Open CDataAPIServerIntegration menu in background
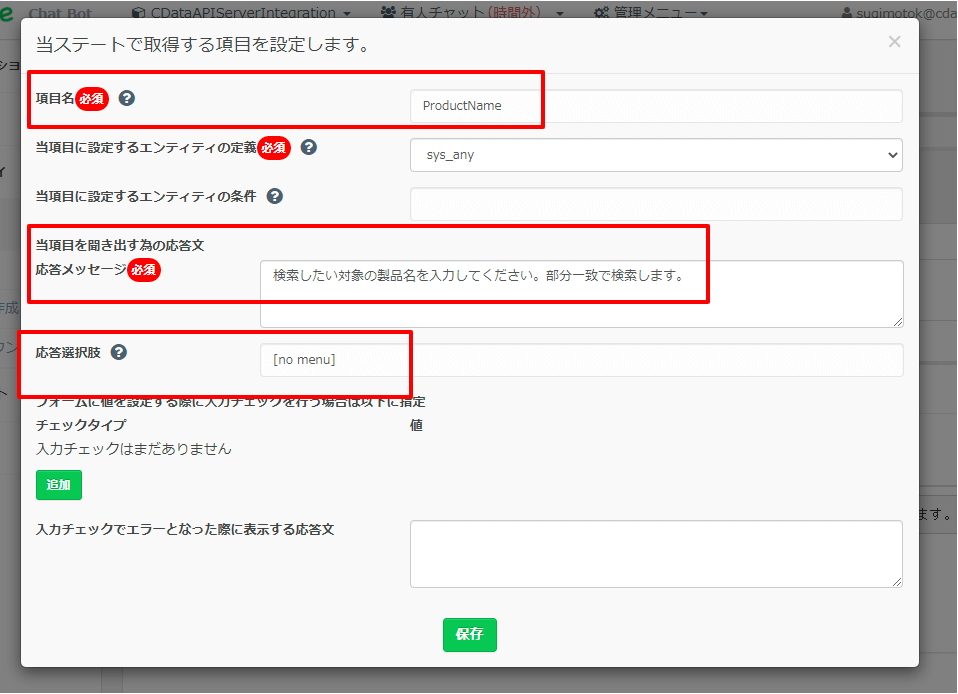 click(x=242, y=12)
